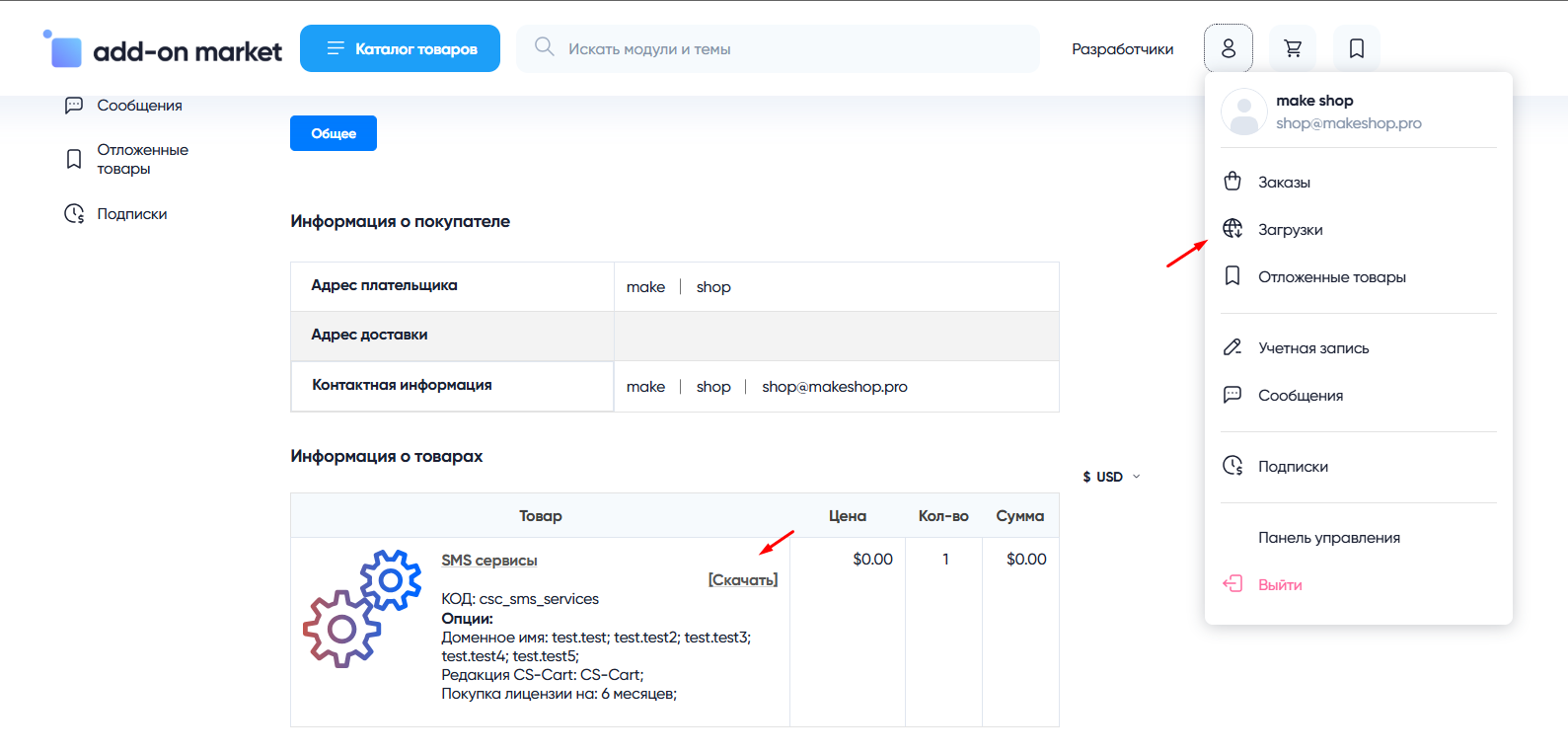The width and height of the screenshot is (1568, 753).
Task: Click the make shop profile avatar
Action: pos(1244,112)
